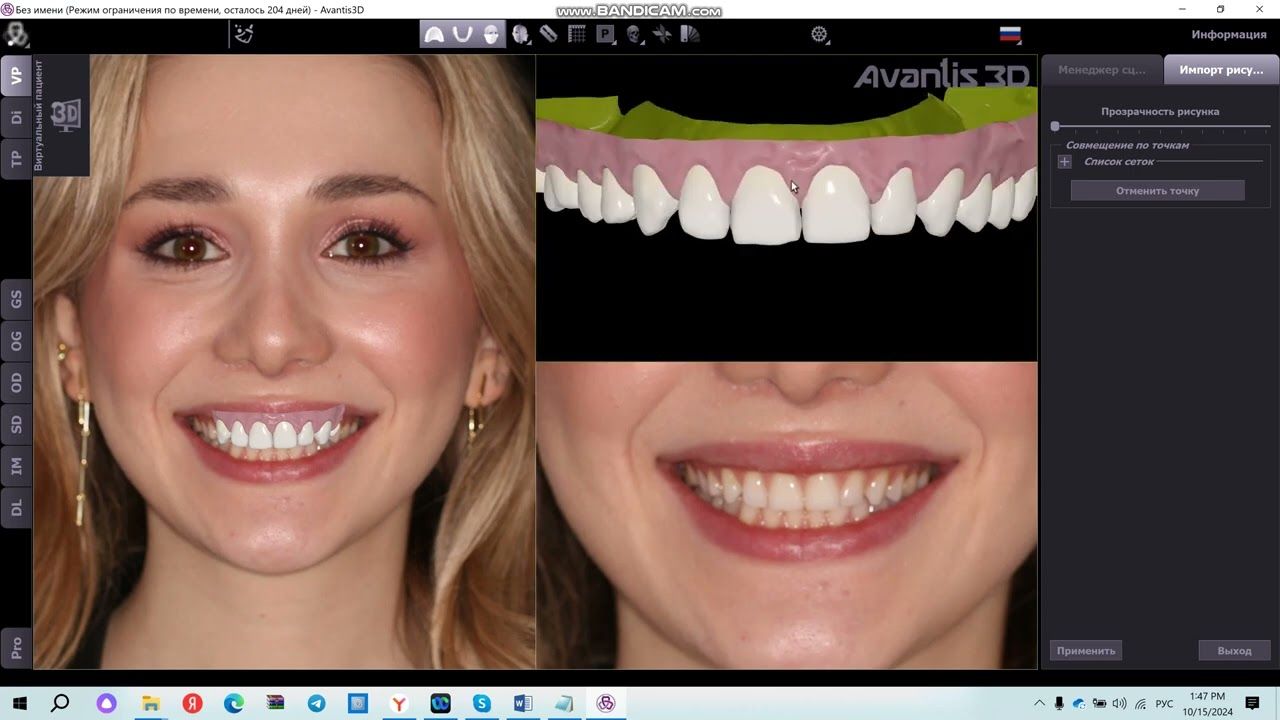Image resolution: width=1280 pixels, height=720 pixels.
Task: Toggle the upper jaw view icon
Action: tap(434, 34)
